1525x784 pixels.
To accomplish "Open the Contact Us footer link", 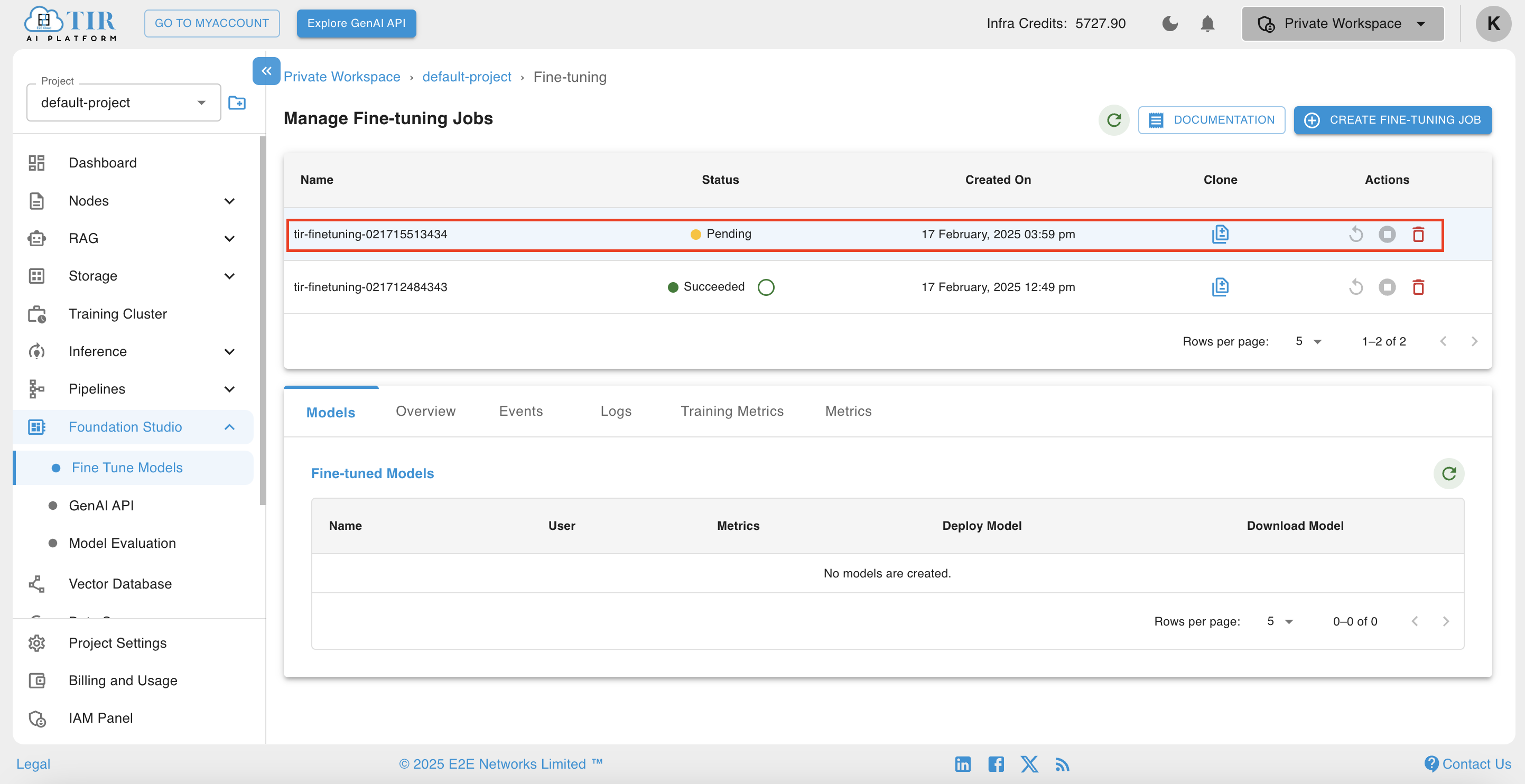I will [x=1467, y=764].
